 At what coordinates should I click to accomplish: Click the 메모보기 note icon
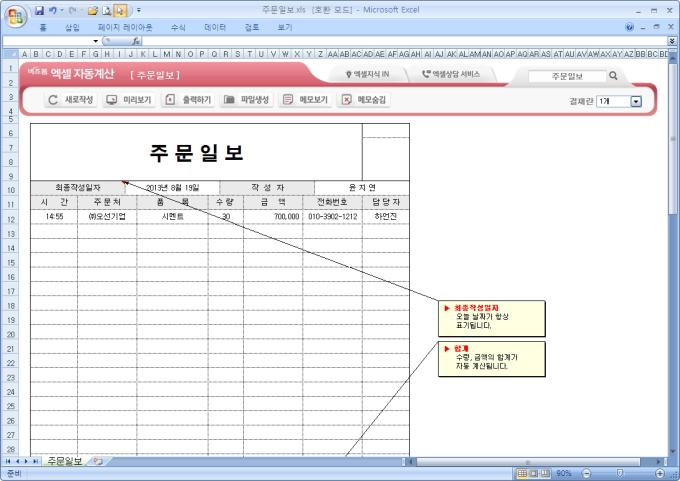(x=288, y=100)
